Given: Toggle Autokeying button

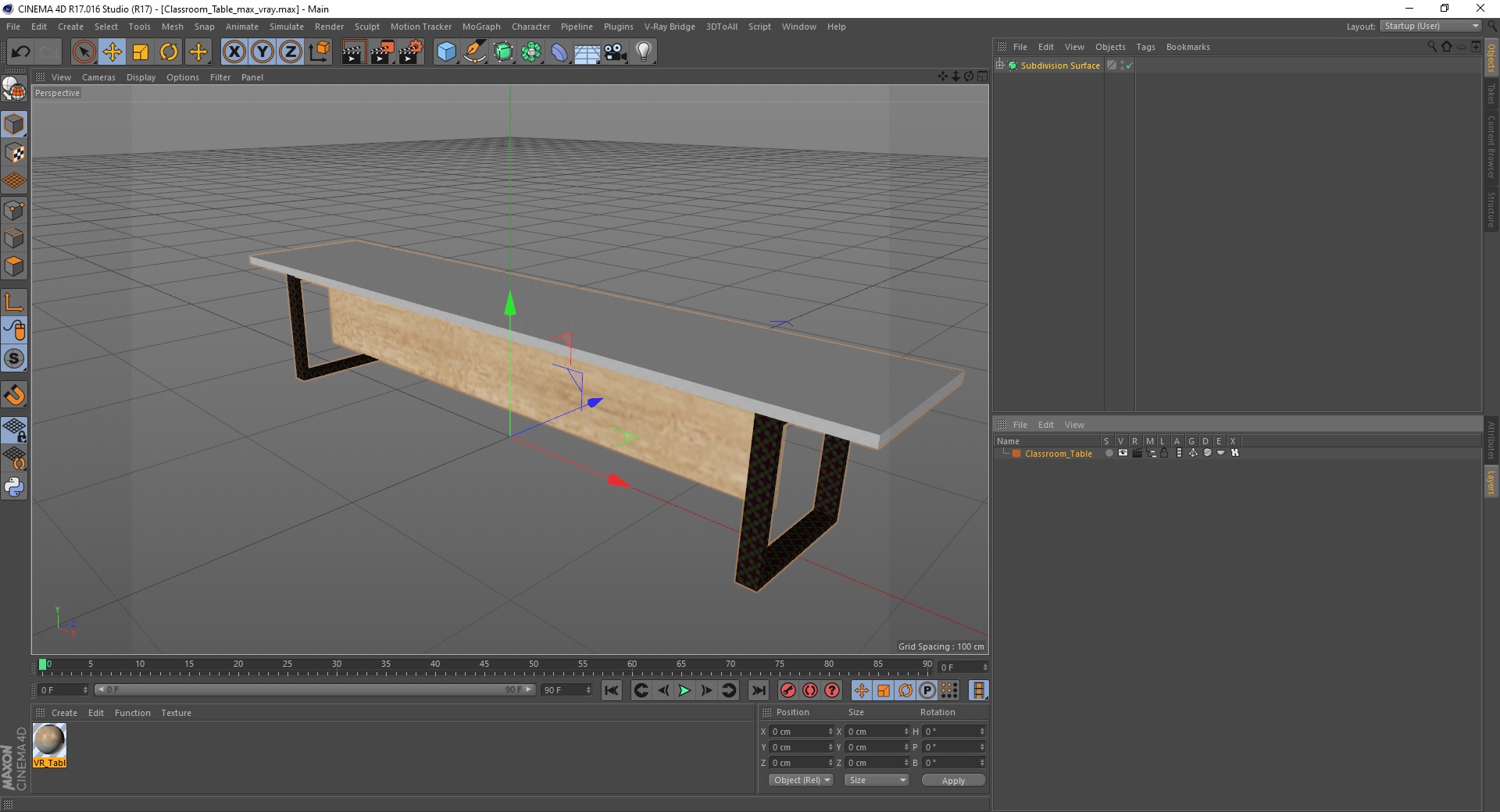Looking at the screenshot, I should tap(810, 690).
